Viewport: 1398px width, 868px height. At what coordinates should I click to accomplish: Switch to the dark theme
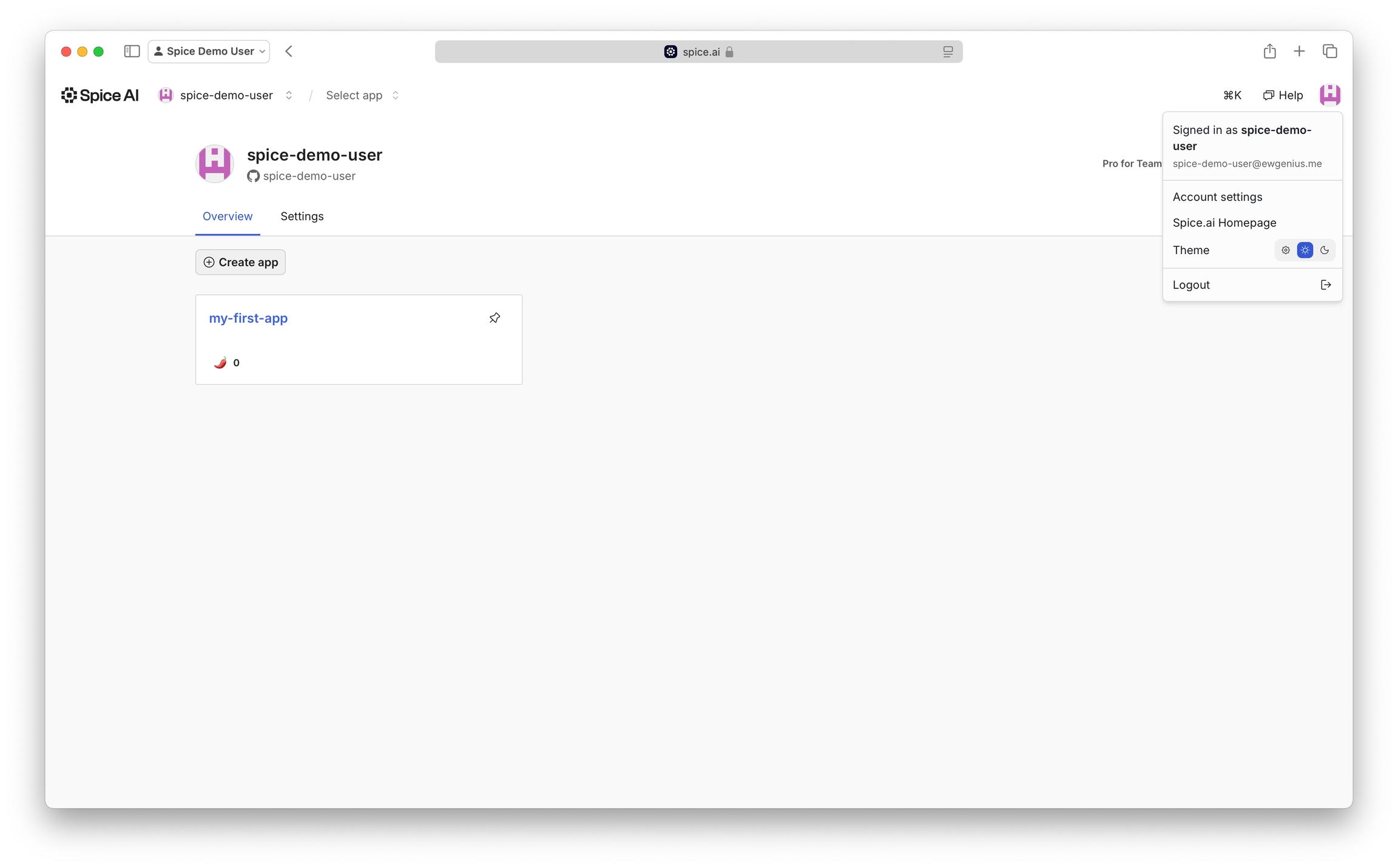pos(1325,251)
